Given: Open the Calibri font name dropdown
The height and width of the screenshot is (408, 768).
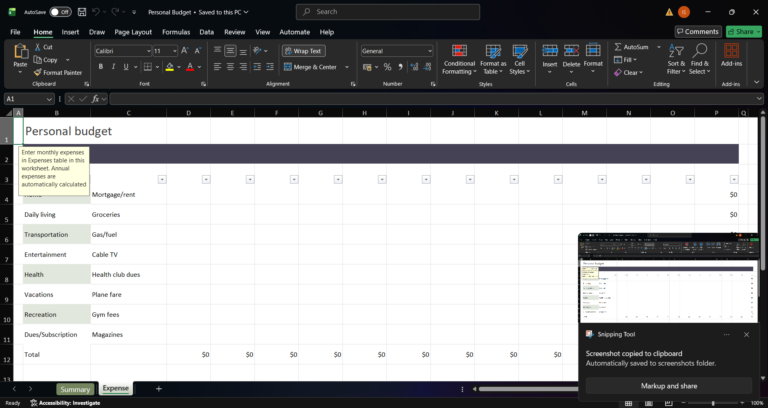Looking at the screenshot, I should (x=120, y=50).
